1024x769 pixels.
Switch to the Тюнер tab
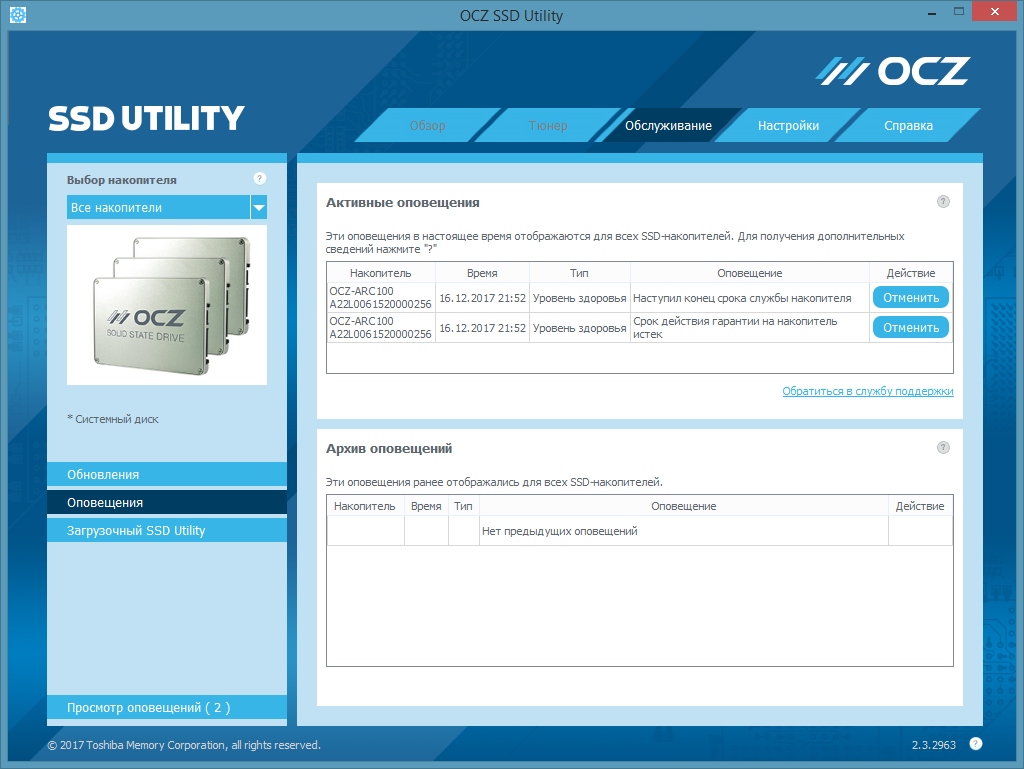(x=548, y=125)
